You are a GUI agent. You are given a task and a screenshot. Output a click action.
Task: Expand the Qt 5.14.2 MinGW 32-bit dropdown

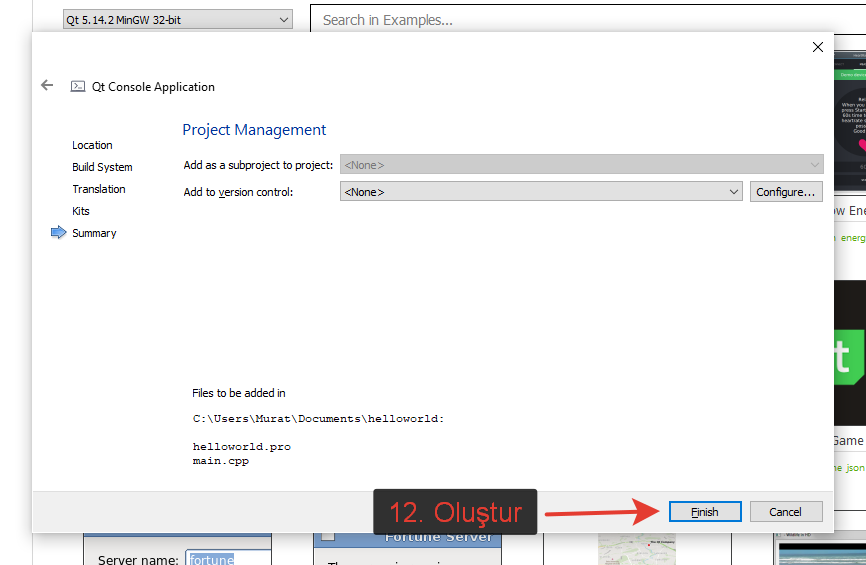click(178, 19)
